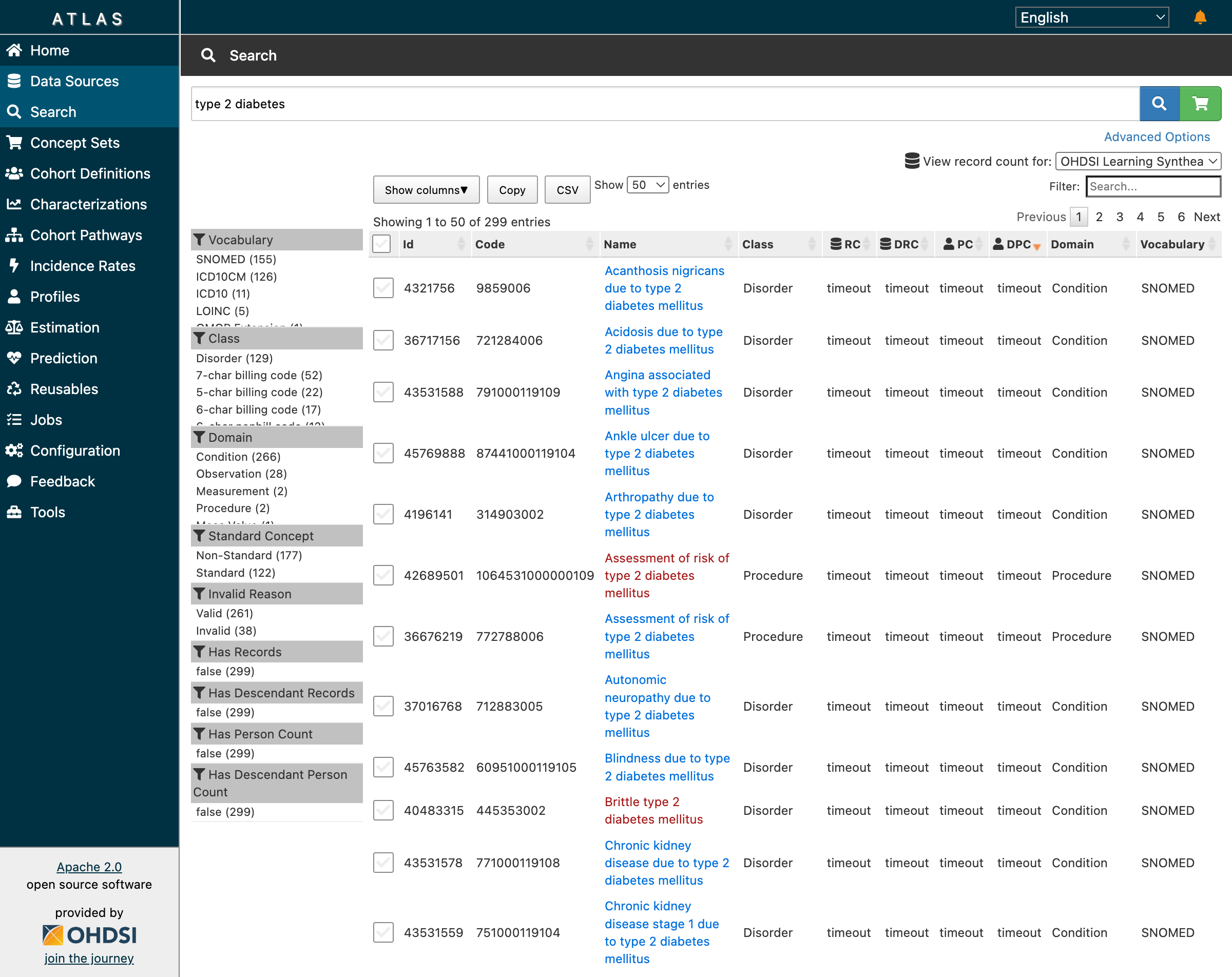Check the row for concept 4321756
This screenshot has height=977, width=1232.
point(383,288)
